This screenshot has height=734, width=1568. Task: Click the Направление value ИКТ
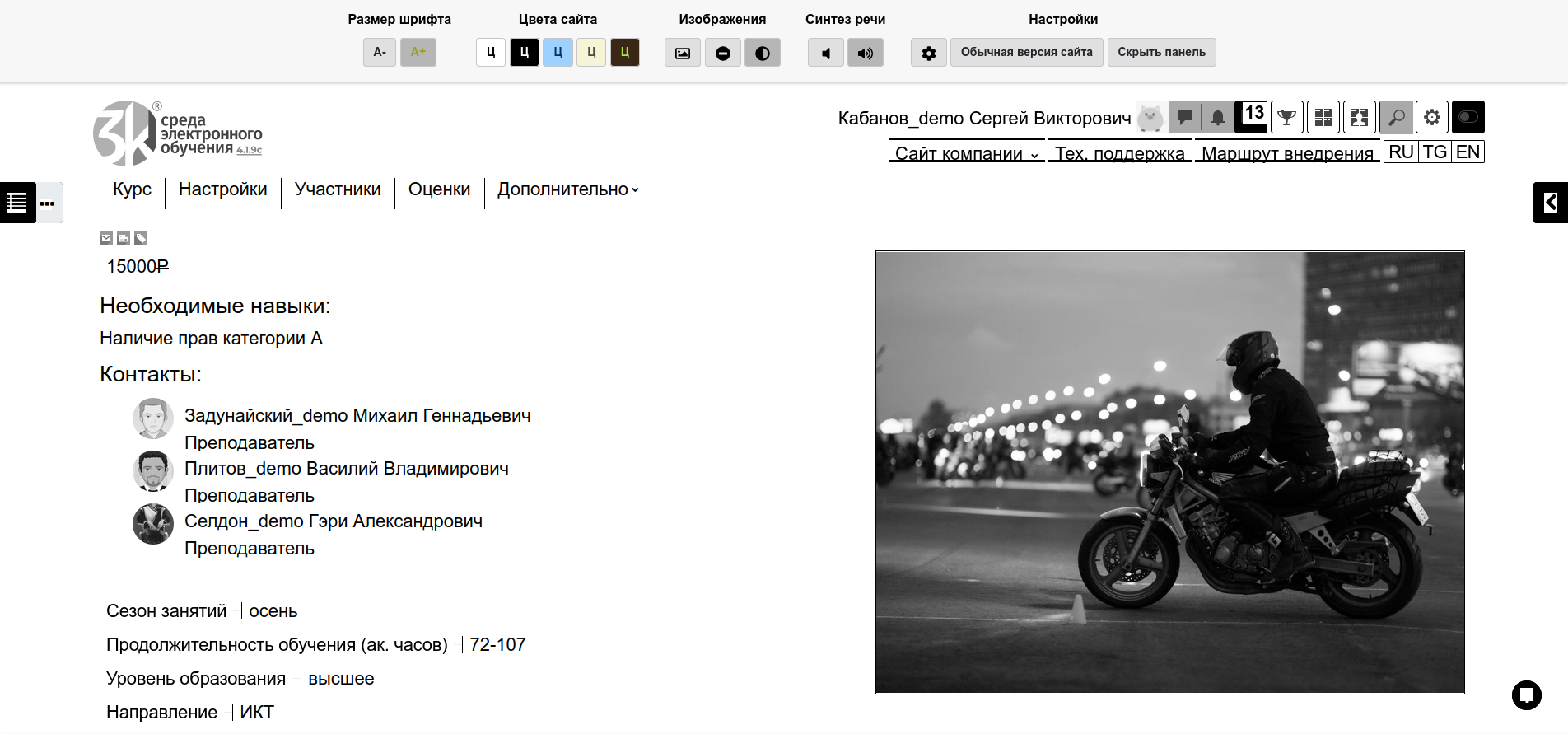(x=257, y=713)
